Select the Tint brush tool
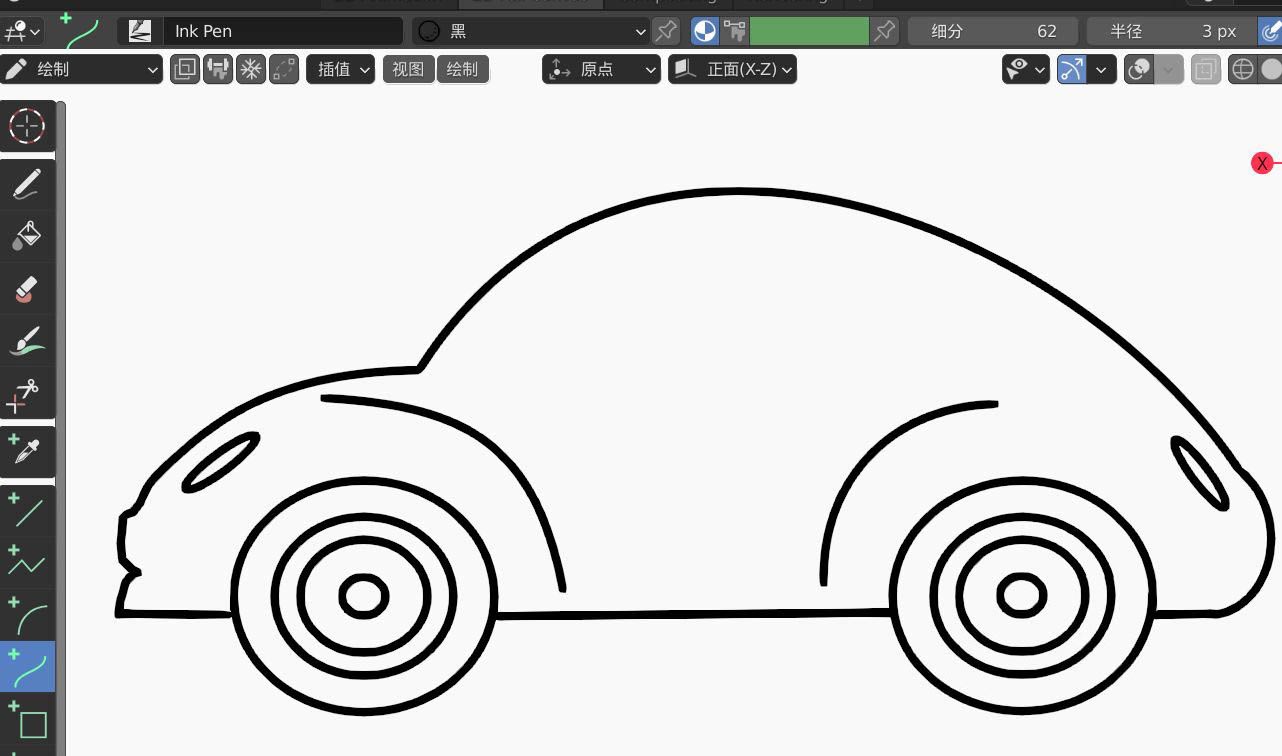Image resolution: width=1282 pixels, height=756 pixels. coord(27,340)
